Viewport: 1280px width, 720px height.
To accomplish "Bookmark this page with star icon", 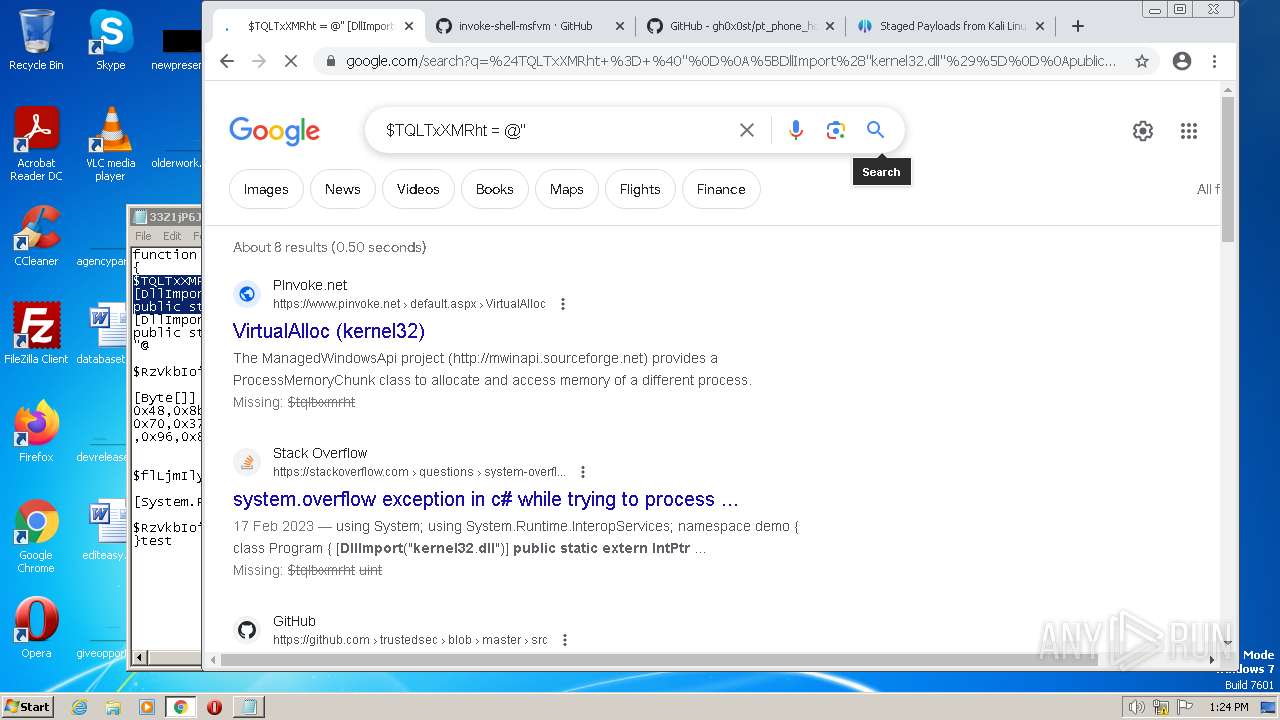I will point(1141,61).
